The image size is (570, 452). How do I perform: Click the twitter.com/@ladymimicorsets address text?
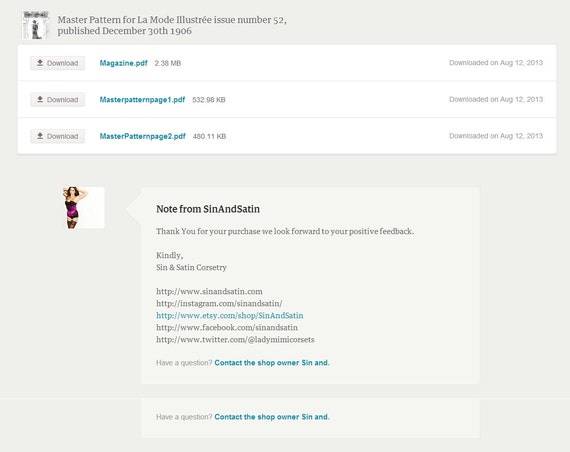click(235, 339)
